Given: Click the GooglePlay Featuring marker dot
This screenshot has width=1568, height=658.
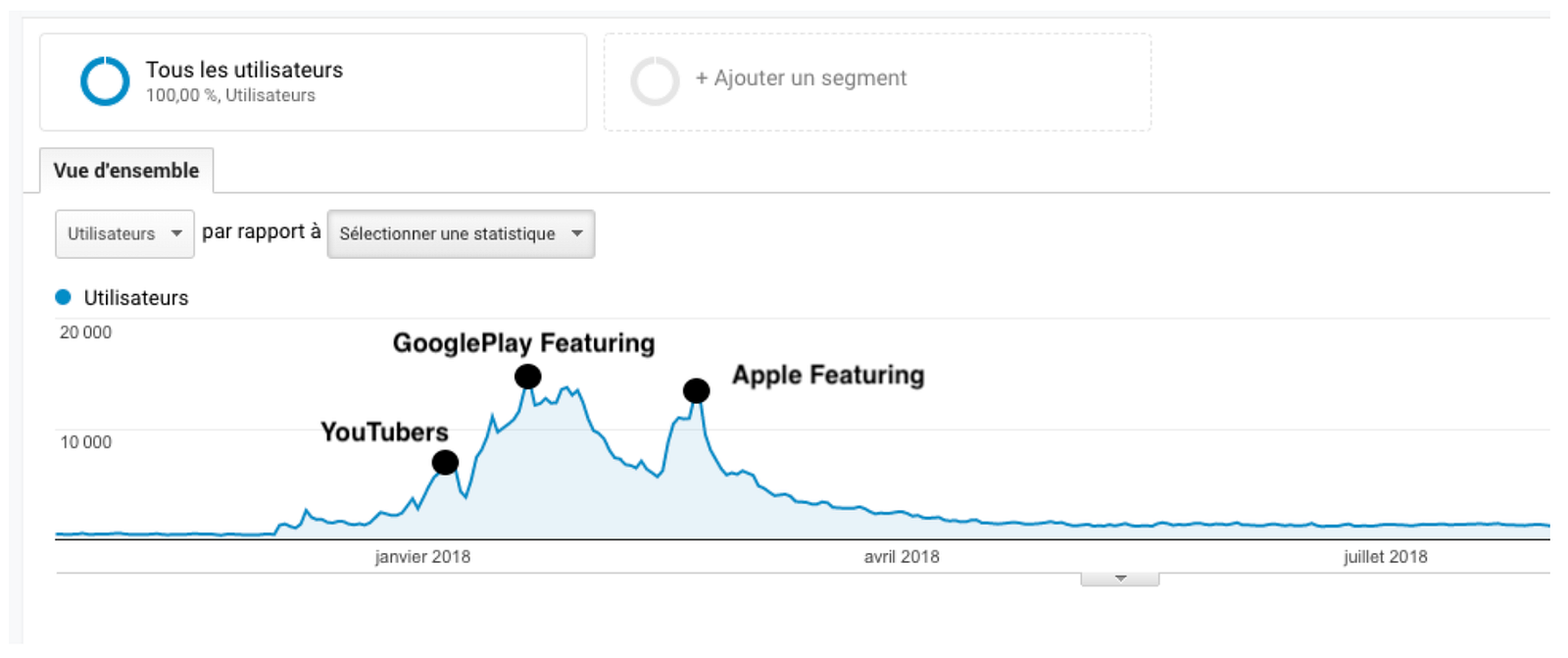Looking at the screenshot, I should click(527, 377).
